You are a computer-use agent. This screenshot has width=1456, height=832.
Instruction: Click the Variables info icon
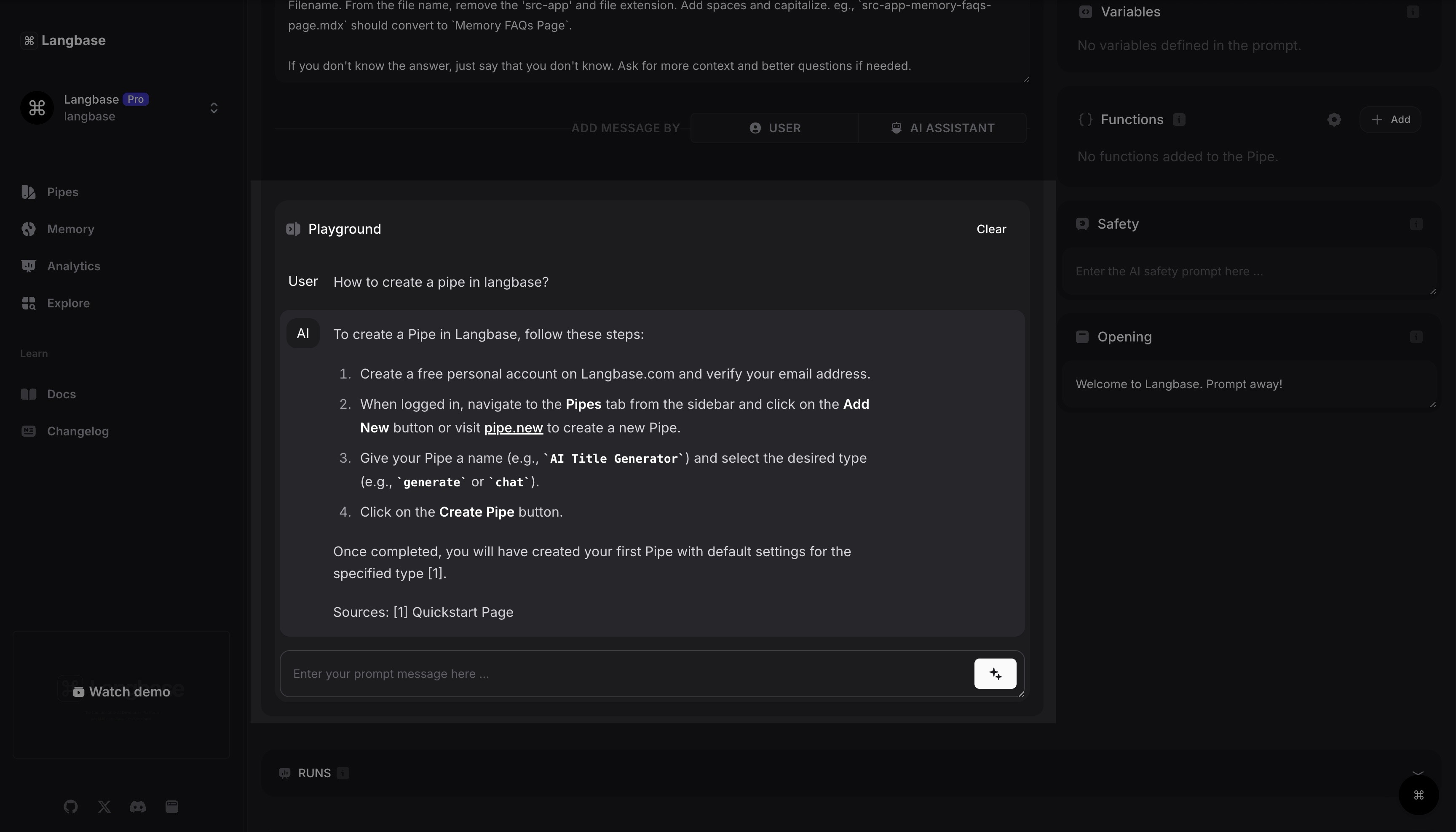pos(1413,12)
